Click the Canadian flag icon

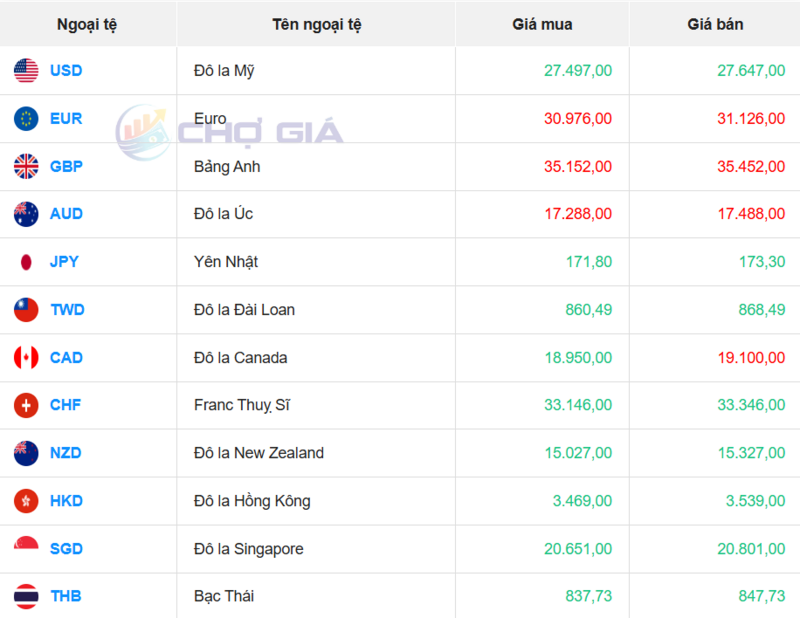click(26, 357)
